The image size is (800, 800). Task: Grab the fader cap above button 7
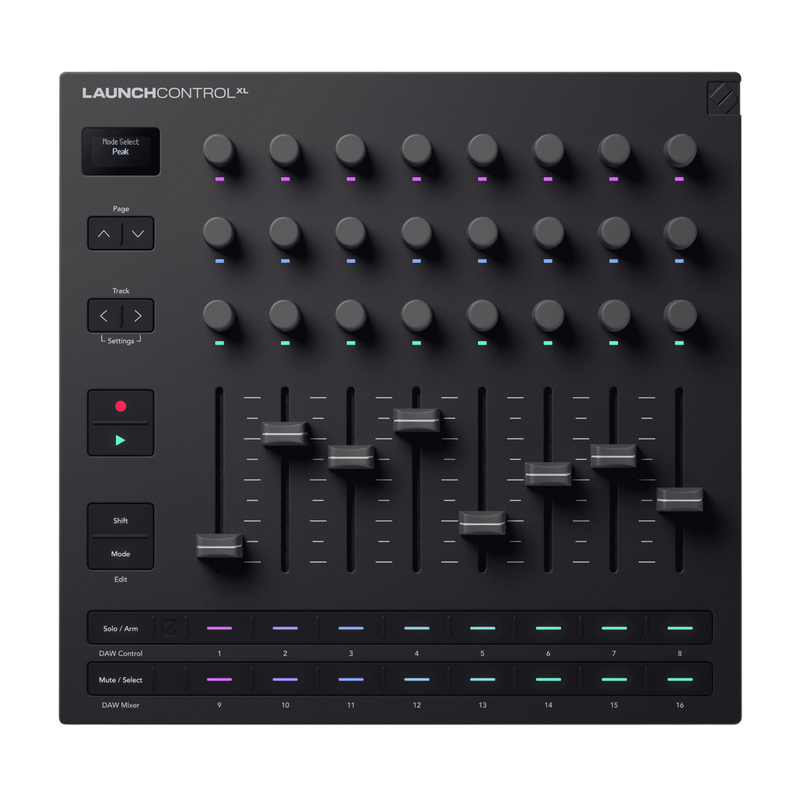point(614,456)
